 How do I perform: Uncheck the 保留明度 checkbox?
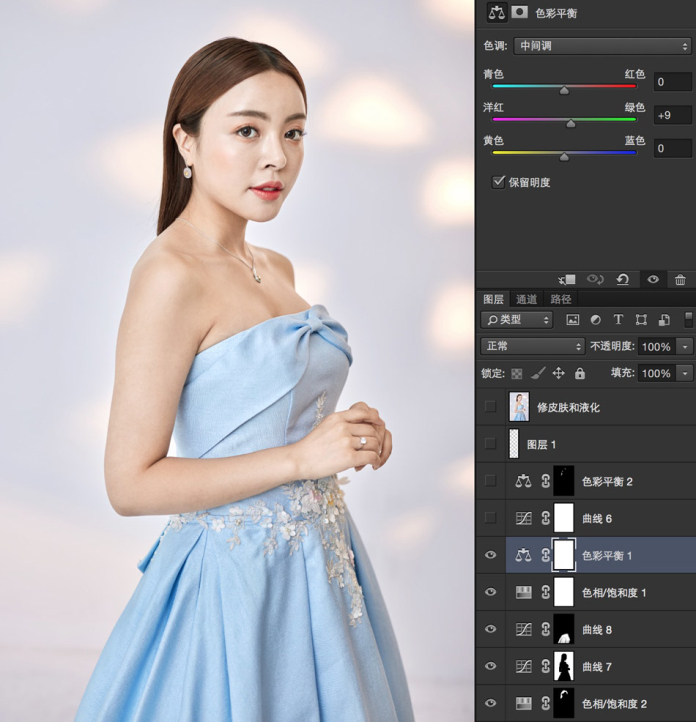[499, 182]
